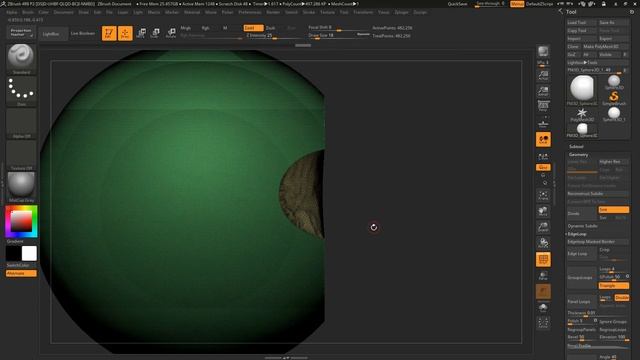640x360 pixels.
Task: Click the Rotate view navigation icon
Action: [x=543, y=243]
